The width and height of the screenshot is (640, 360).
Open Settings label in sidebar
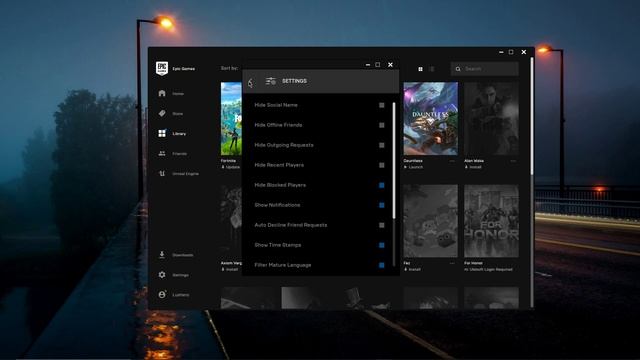180,275
